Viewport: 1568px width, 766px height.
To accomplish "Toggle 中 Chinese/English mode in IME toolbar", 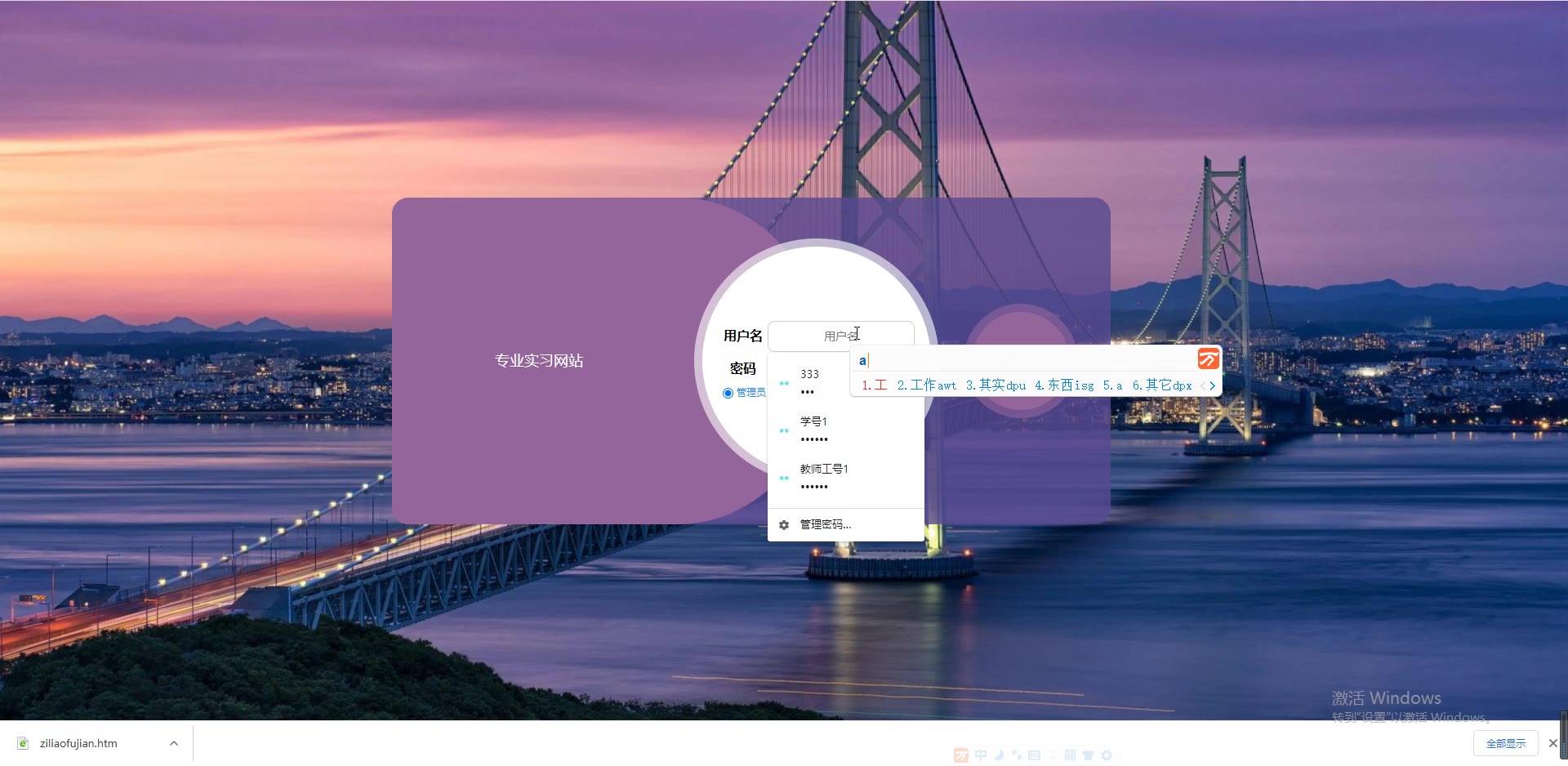I will pos(980,755).
